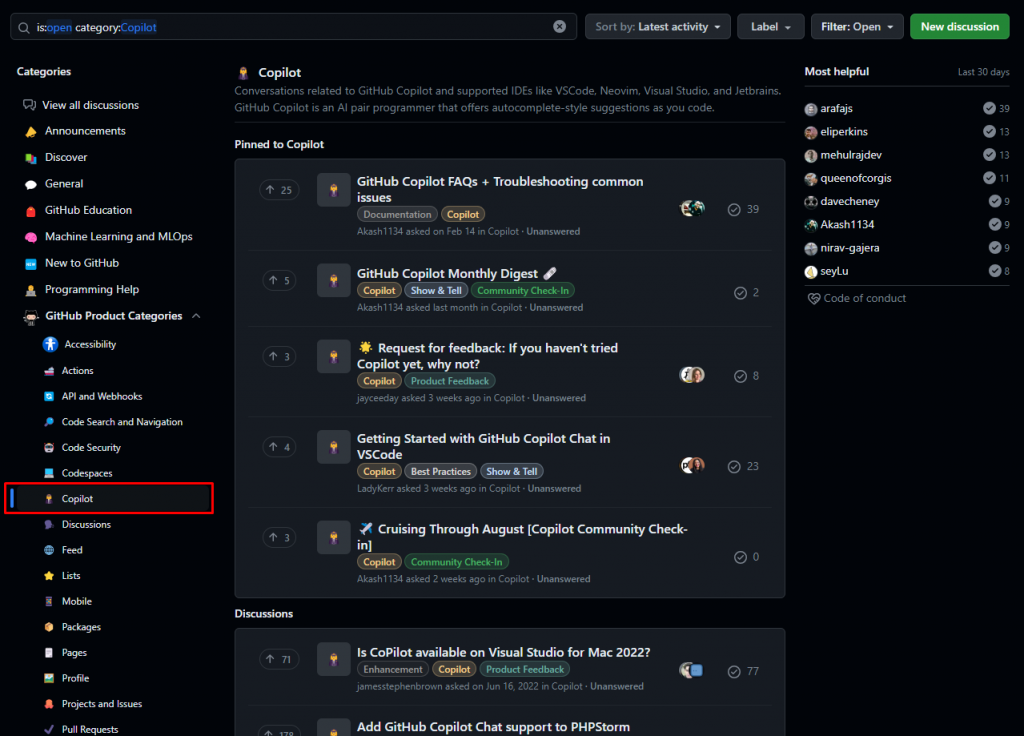Open the GitHub Copilot Monthly Digest discussion

pos(447,274)
